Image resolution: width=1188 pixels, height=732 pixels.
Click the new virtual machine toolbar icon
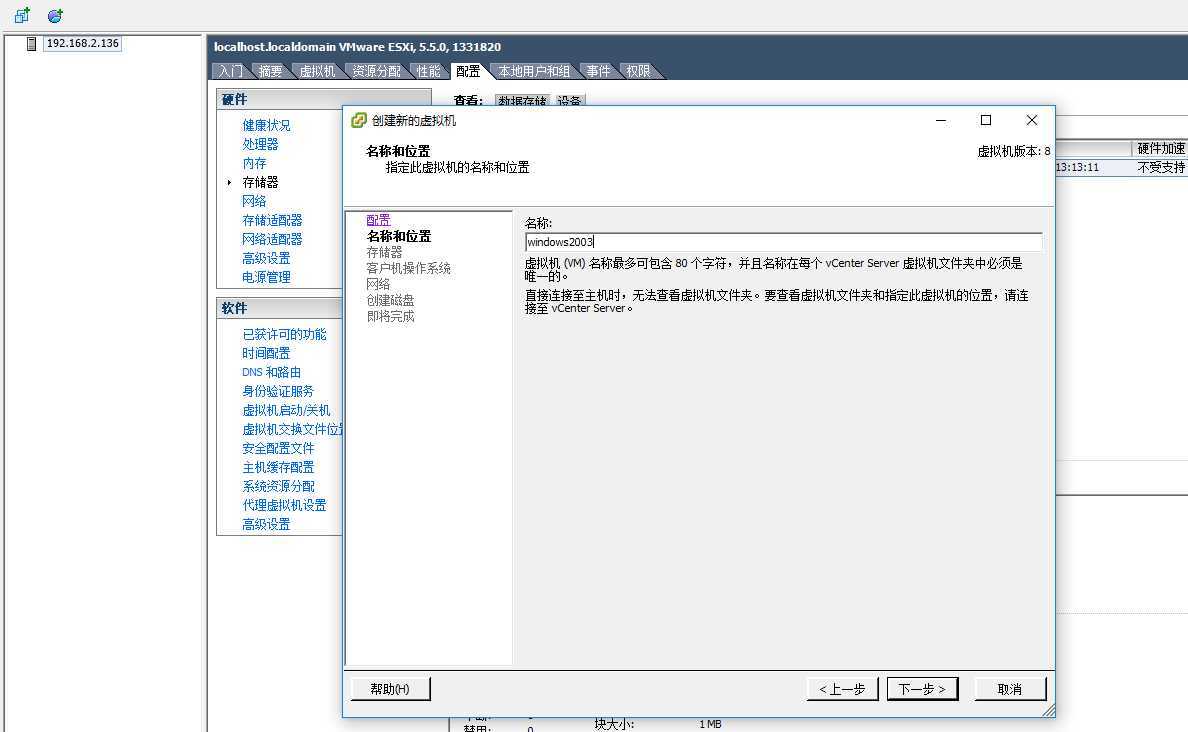click(22, 15)
